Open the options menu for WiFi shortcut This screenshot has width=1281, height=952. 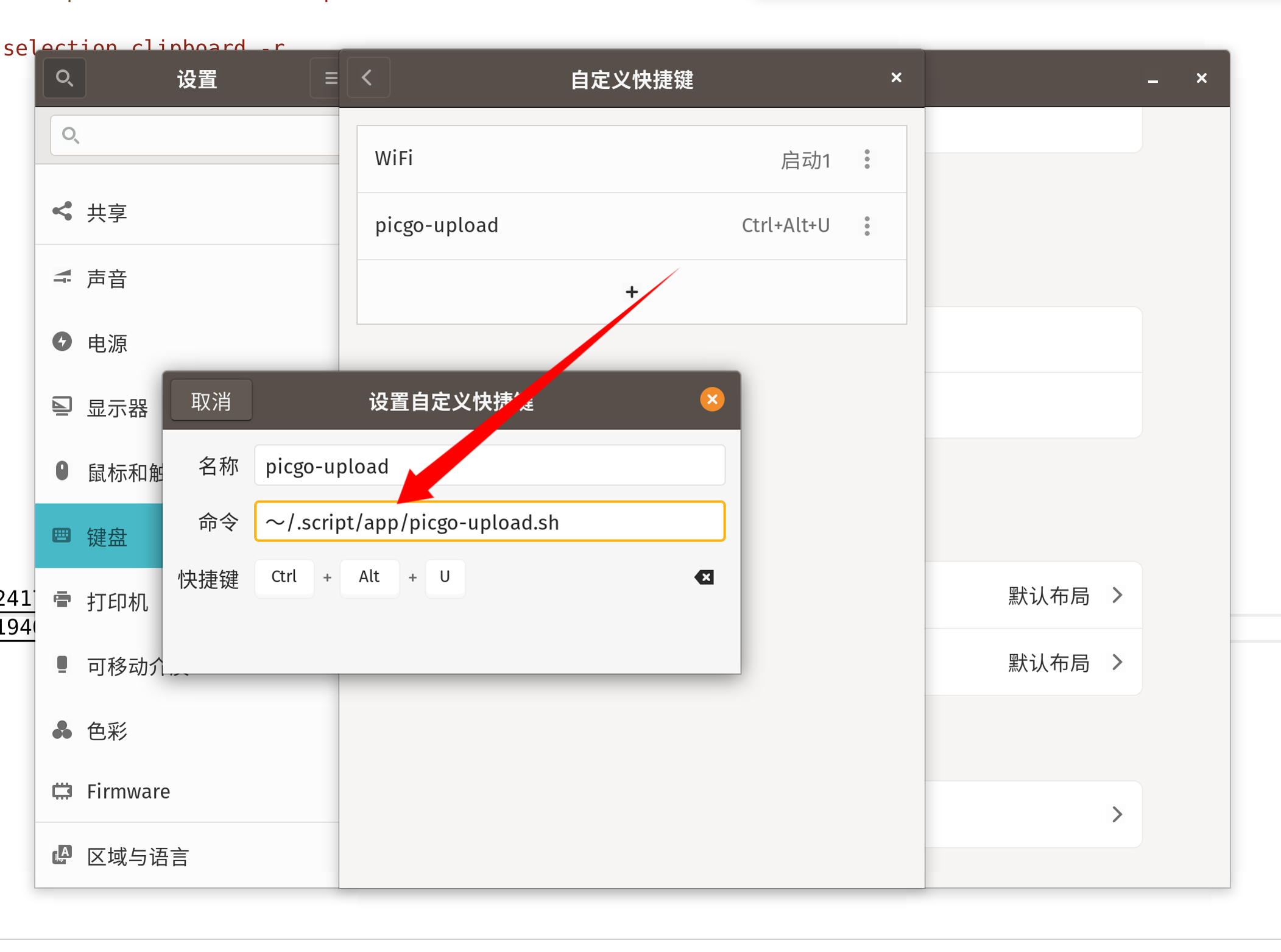point(867,160)
